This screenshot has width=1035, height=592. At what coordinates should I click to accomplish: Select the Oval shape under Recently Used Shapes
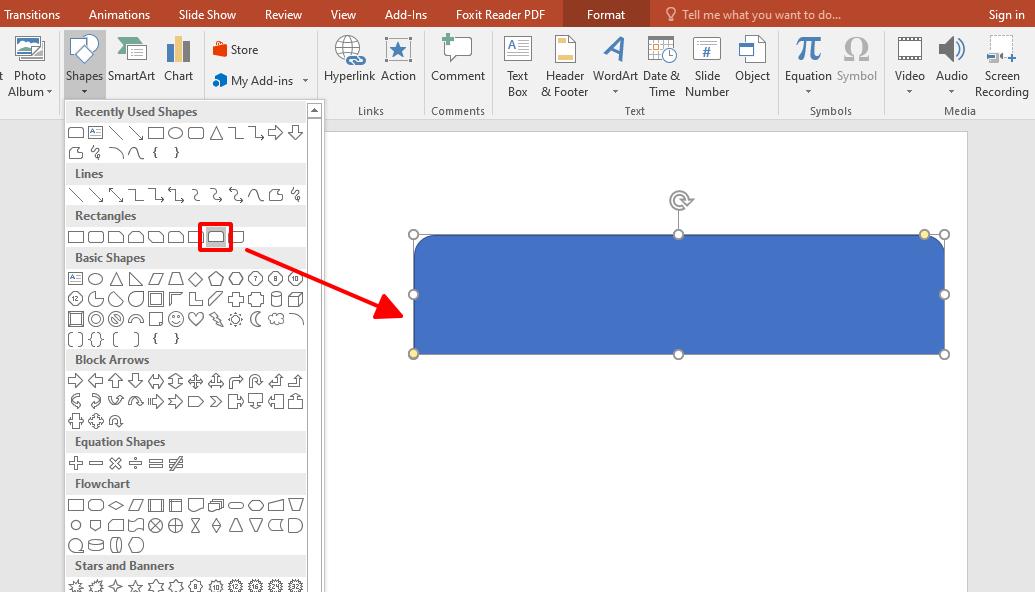pos(175,131)
